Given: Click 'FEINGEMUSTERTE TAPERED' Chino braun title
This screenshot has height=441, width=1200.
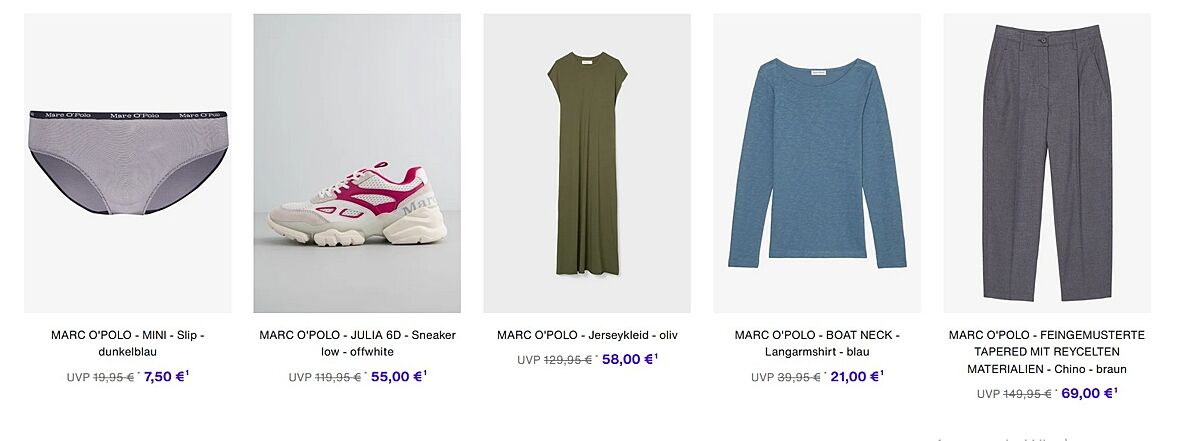Looking at the screenshot, I should pos(1047,352).
